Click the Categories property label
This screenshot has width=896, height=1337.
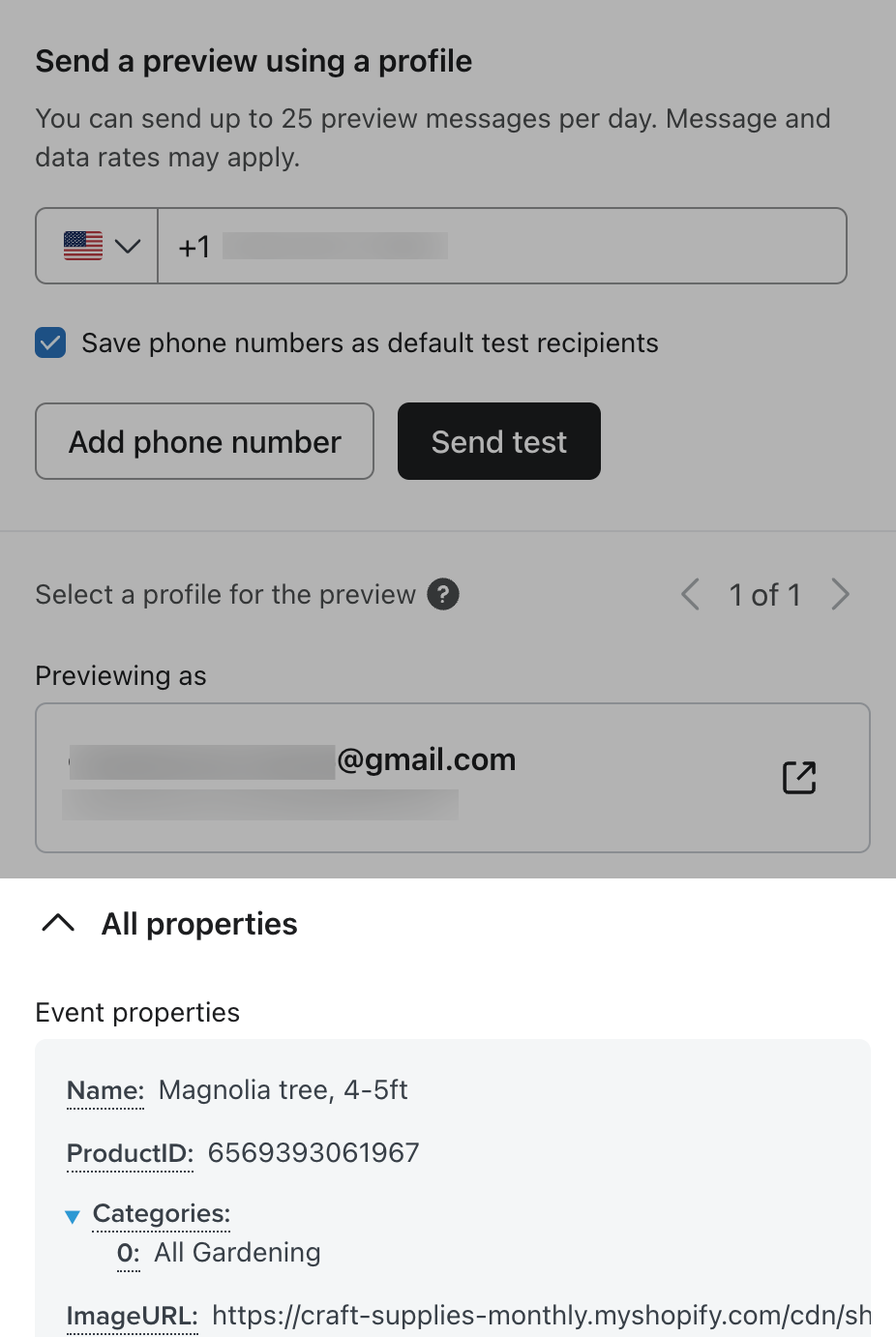(162, 1213)
